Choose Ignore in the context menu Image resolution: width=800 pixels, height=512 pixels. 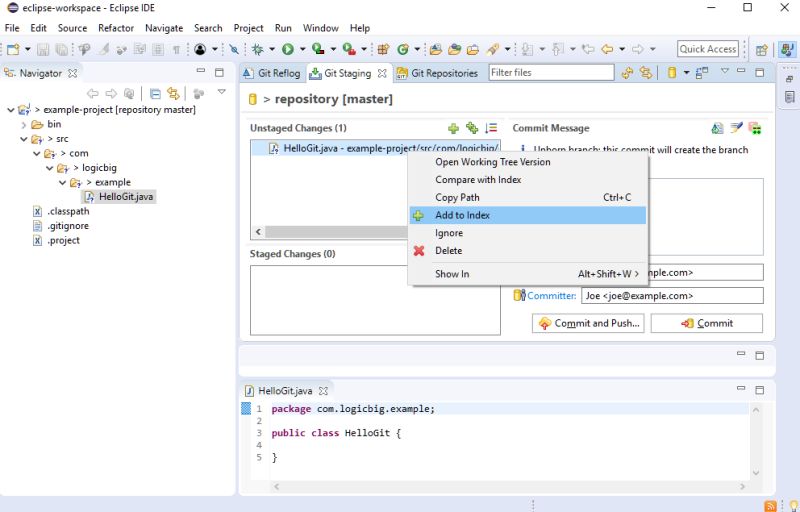pyautogui.click(x=528, y=233)
